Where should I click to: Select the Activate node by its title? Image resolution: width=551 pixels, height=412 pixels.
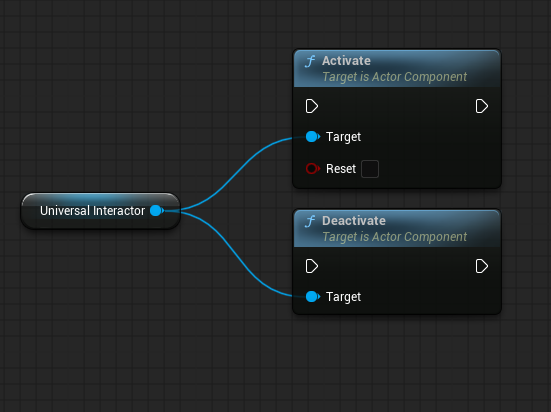click(346, 60)
